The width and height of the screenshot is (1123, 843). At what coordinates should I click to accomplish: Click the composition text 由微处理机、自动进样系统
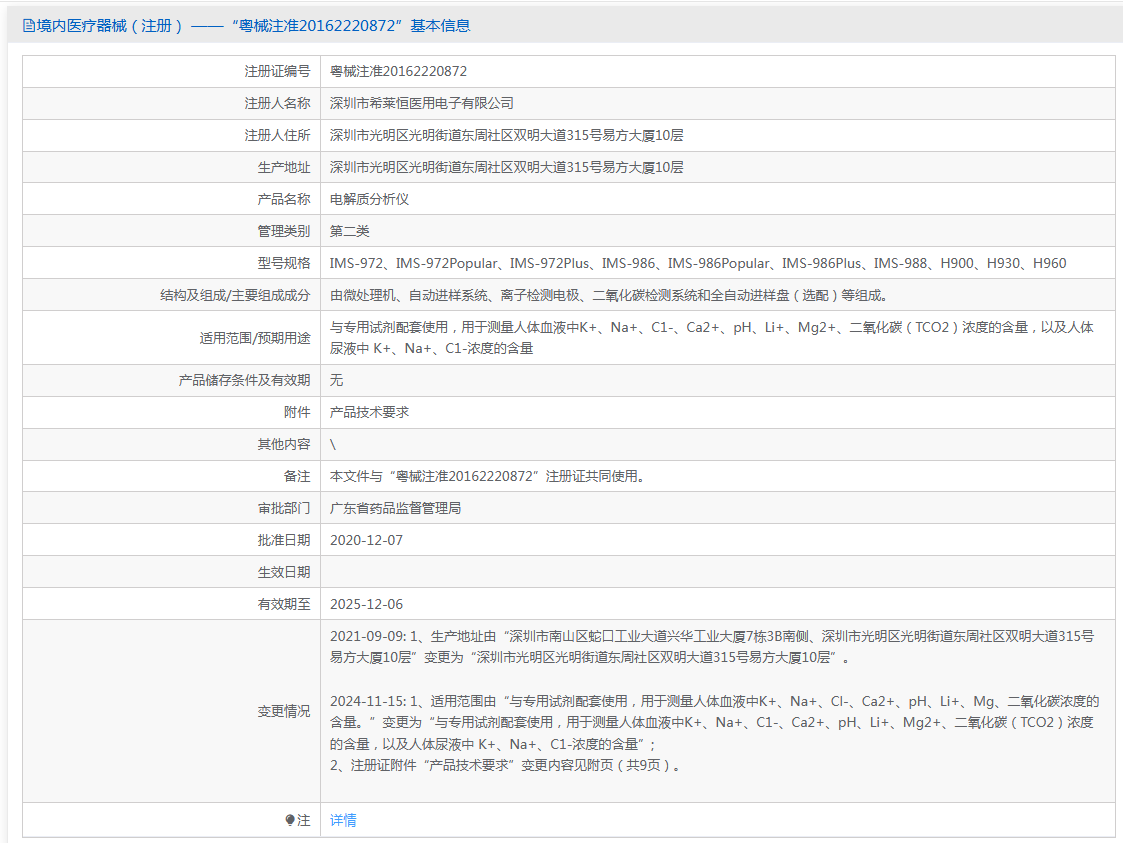[x=609, y=295]
